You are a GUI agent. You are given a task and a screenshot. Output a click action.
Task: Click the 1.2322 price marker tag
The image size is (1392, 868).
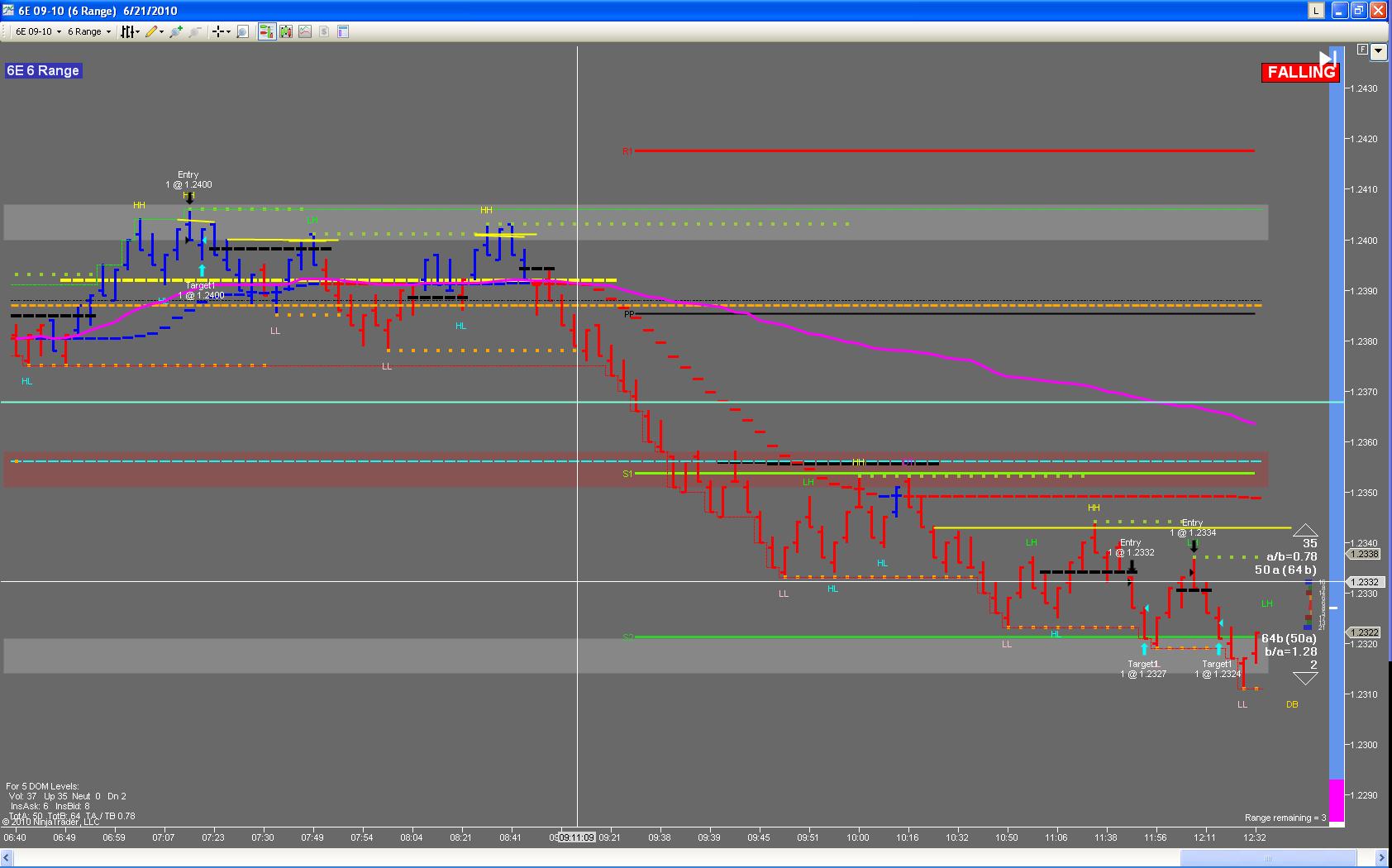[x=1363, y=632]
